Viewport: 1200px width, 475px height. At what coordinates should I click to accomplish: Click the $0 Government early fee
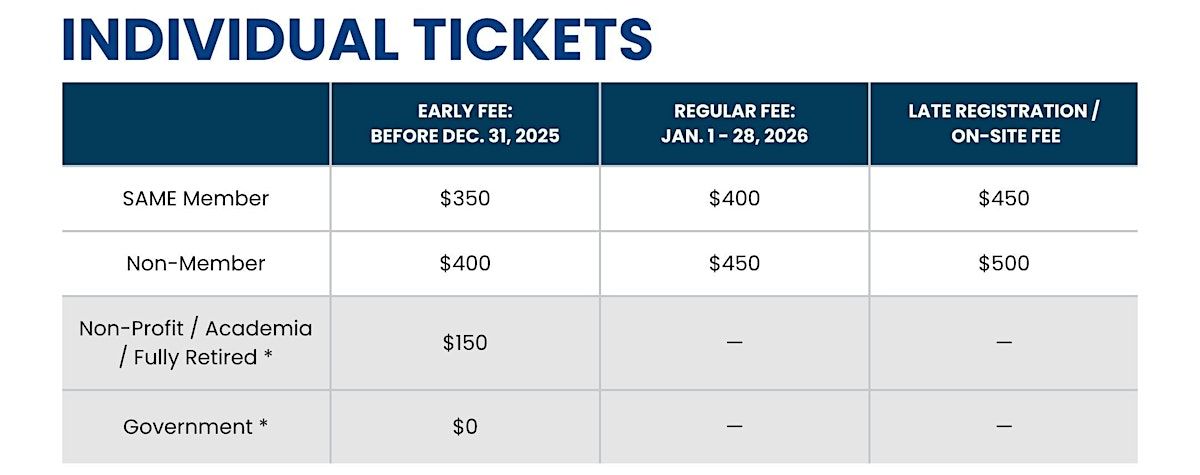(465, 426)
